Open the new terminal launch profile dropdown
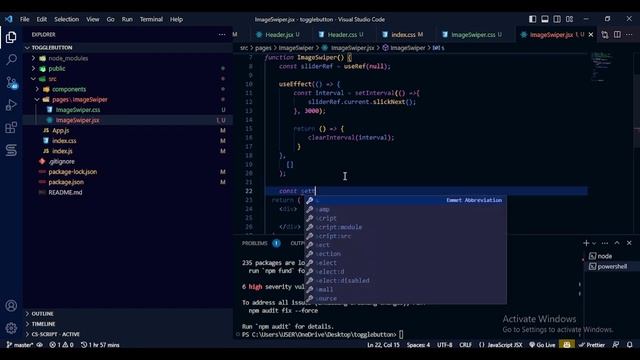Screen dimensions: 640x360 coord(594,243)
